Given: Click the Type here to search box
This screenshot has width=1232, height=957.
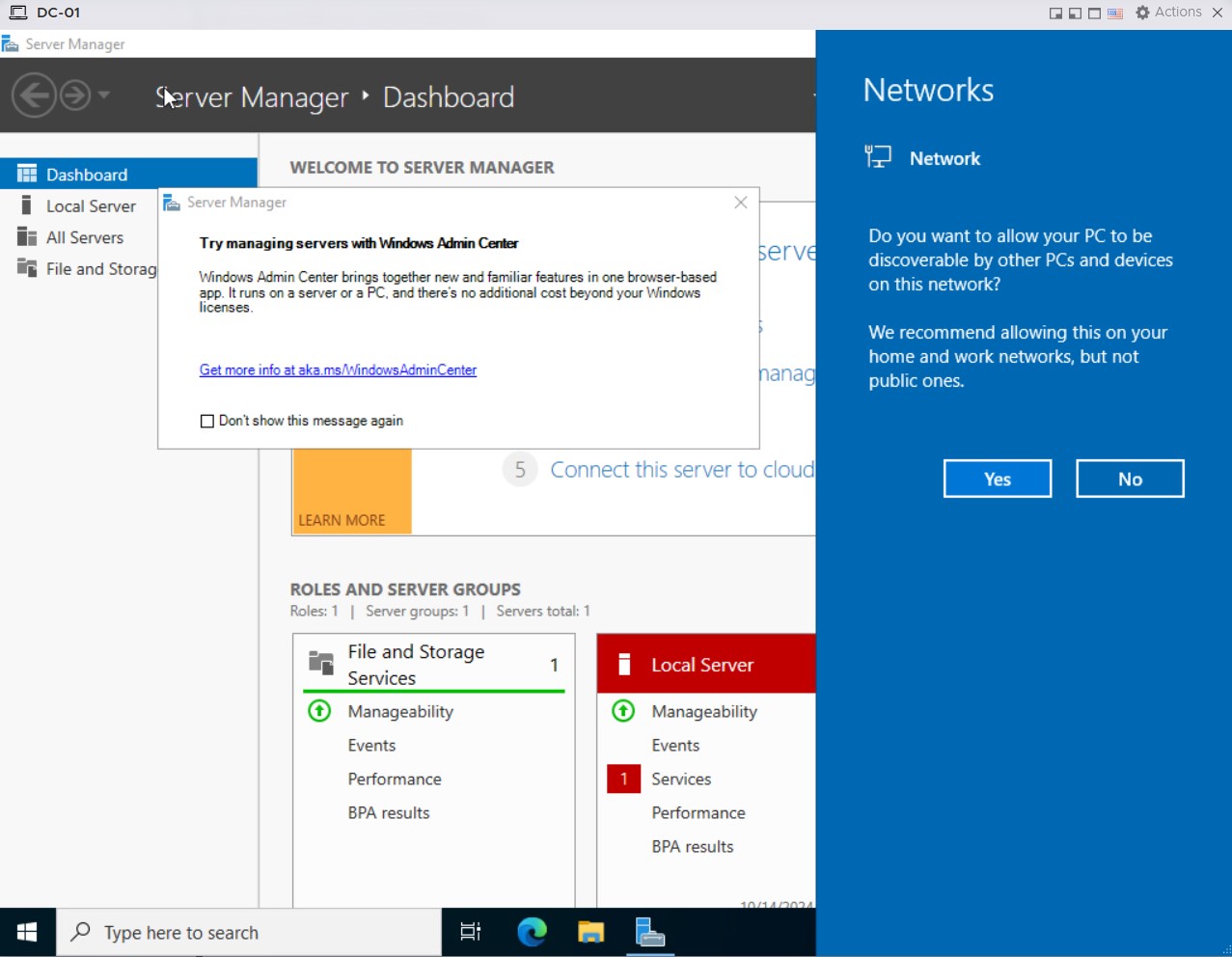Looking at the screenshot, I should (251, 932).
